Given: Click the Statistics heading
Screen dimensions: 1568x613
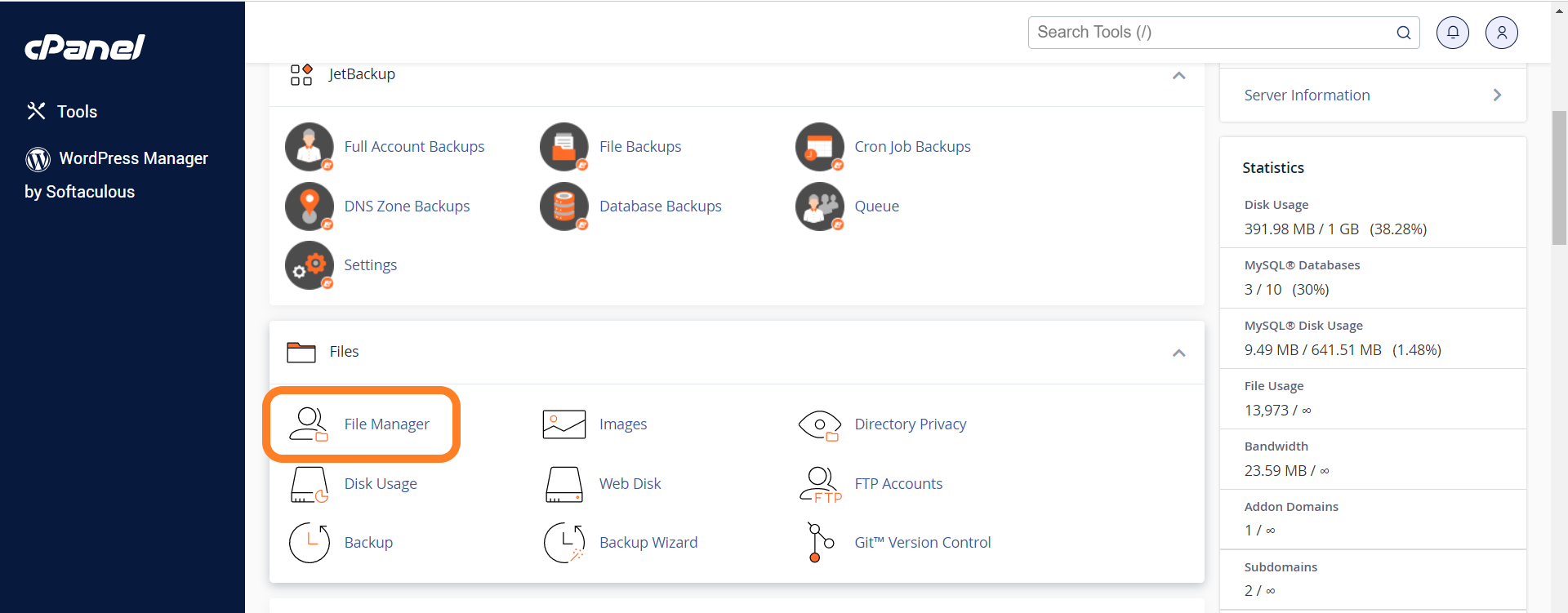Looking at the screenshot, I should [1273, 168].
